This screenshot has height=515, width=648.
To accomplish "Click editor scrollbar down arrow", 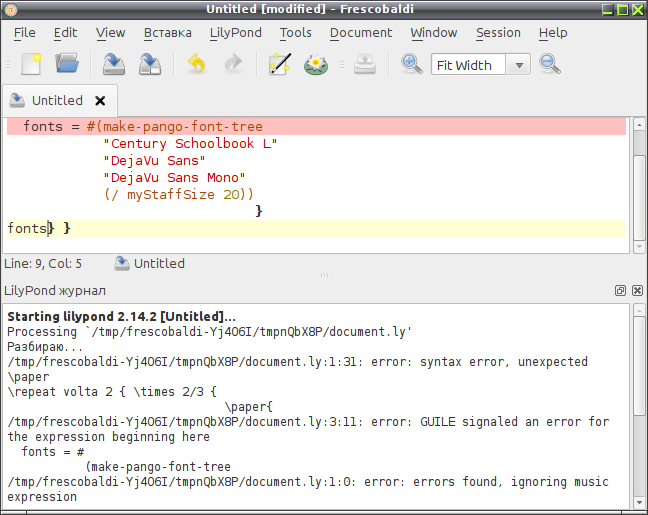I will [639, 247].
